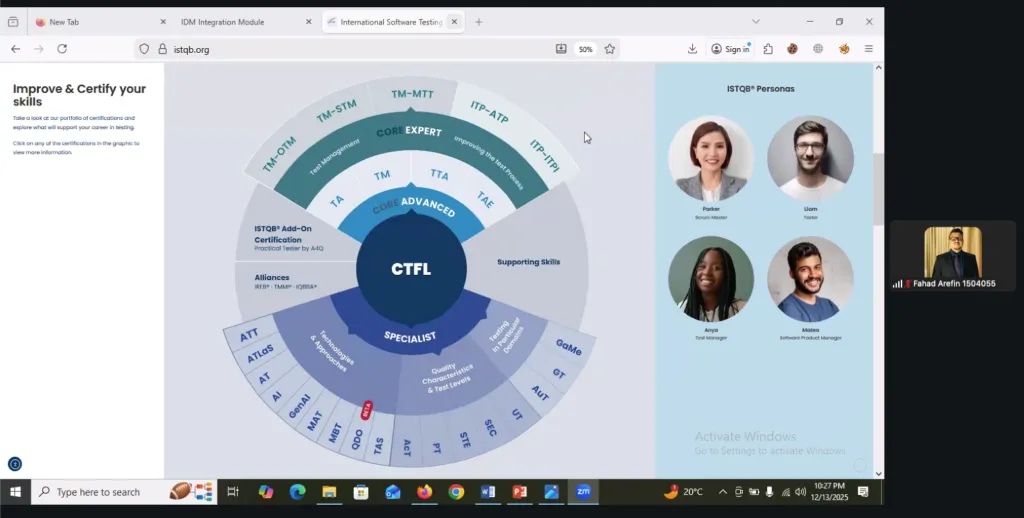
Task: Go back using the browser back arrow
Action: coord(16,49)
